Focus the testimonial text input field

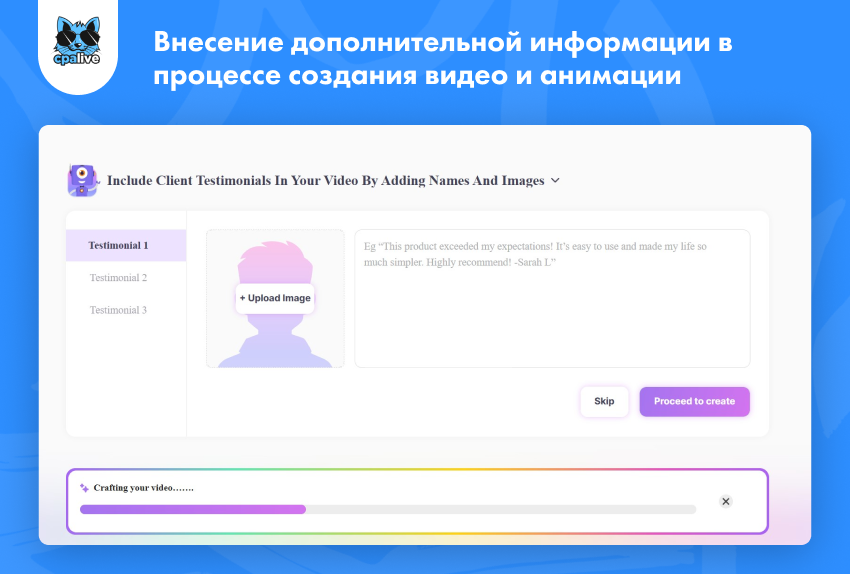tap(552, 299)
